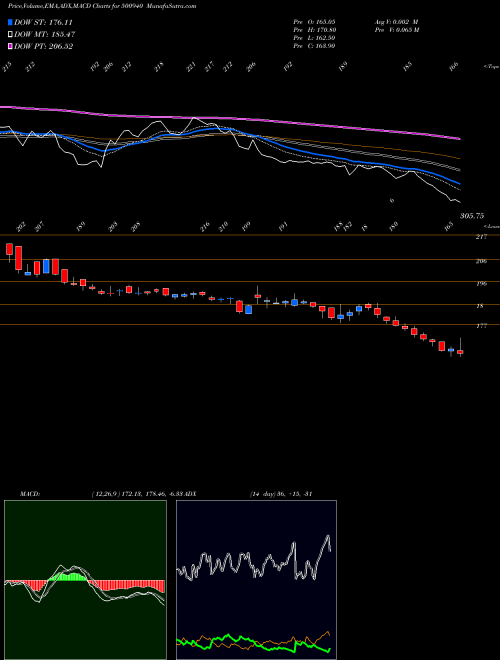The image size is (500, 660).
Task: Click the ADX '(14 day) 36, +15, -31' text
Action: 280,494
